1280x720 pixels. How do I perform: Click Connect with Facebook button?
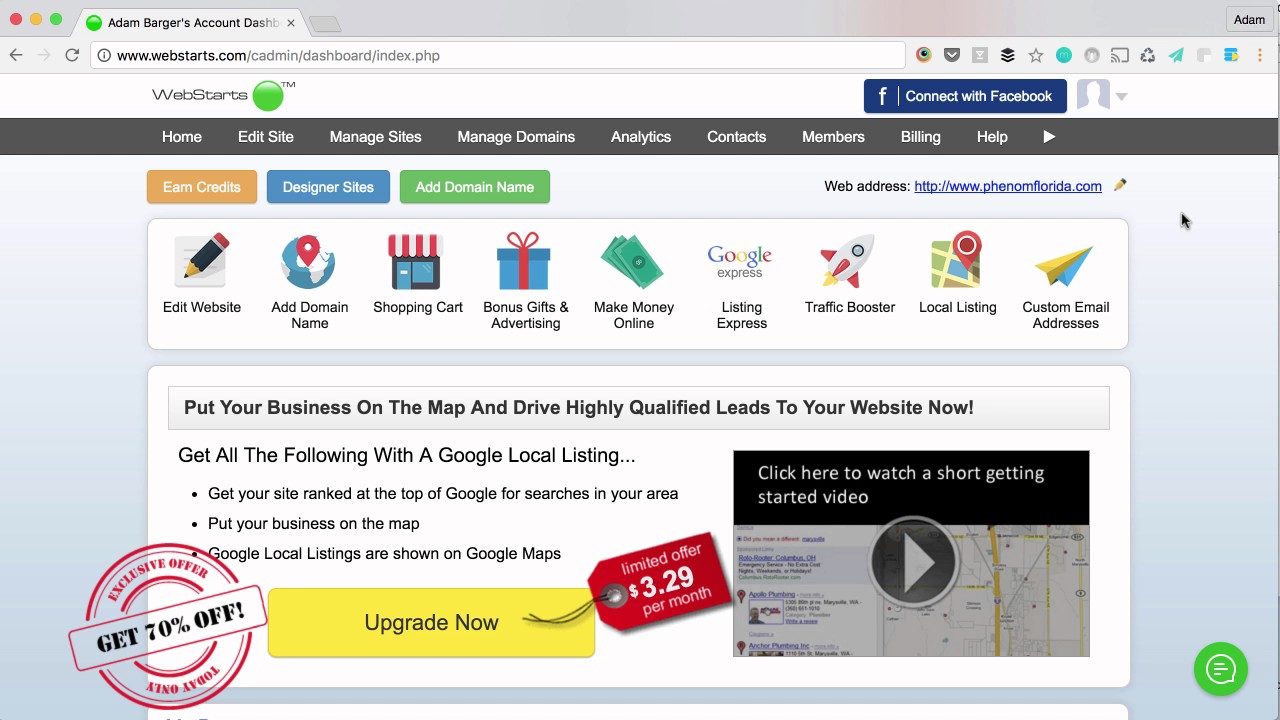pyautogui.click(x=965, y=96)
